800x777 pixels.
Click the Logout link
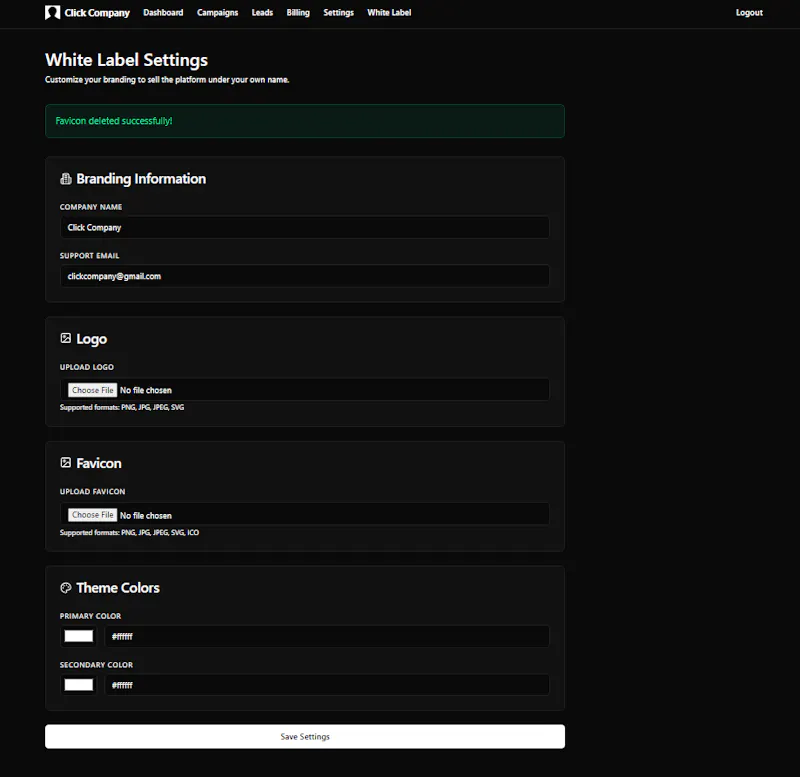coord(749,13)
